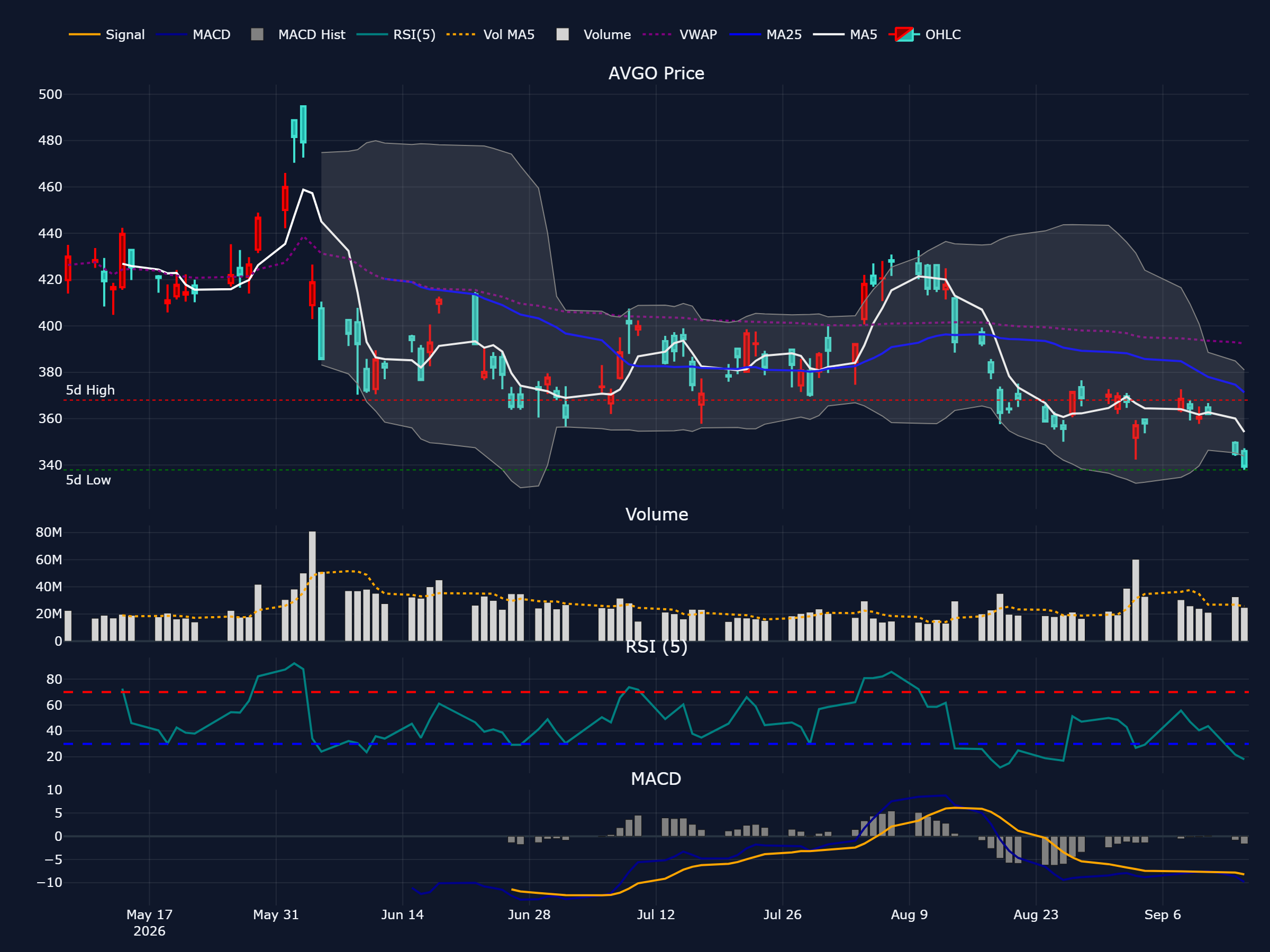Click the AVGO Price chart title

[x=656, y=74]
